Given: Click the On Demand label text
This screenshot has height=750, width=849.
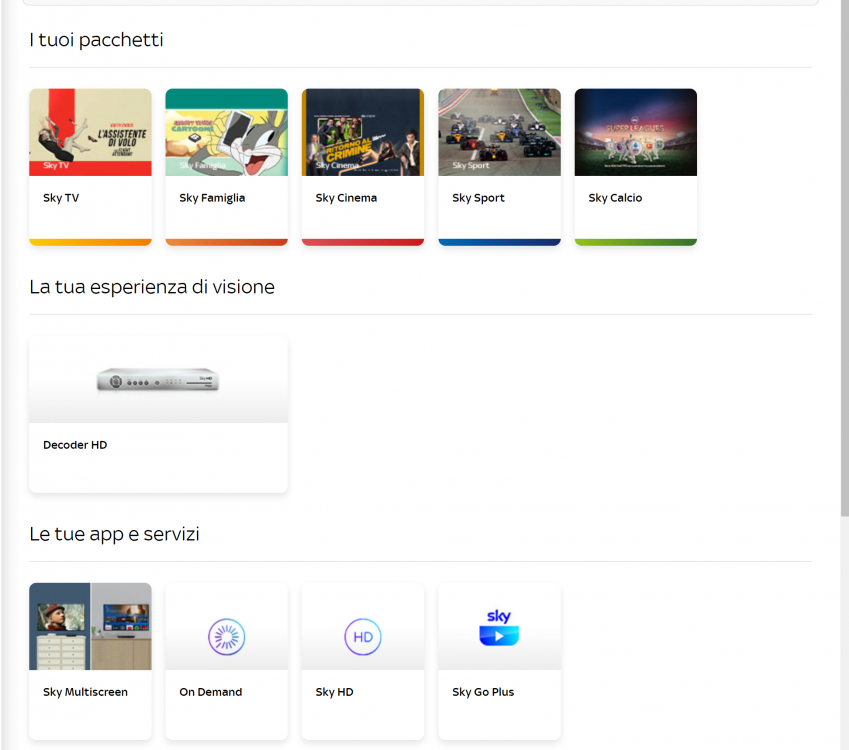Looking at the screenshot, I should [x=210, y=692].
